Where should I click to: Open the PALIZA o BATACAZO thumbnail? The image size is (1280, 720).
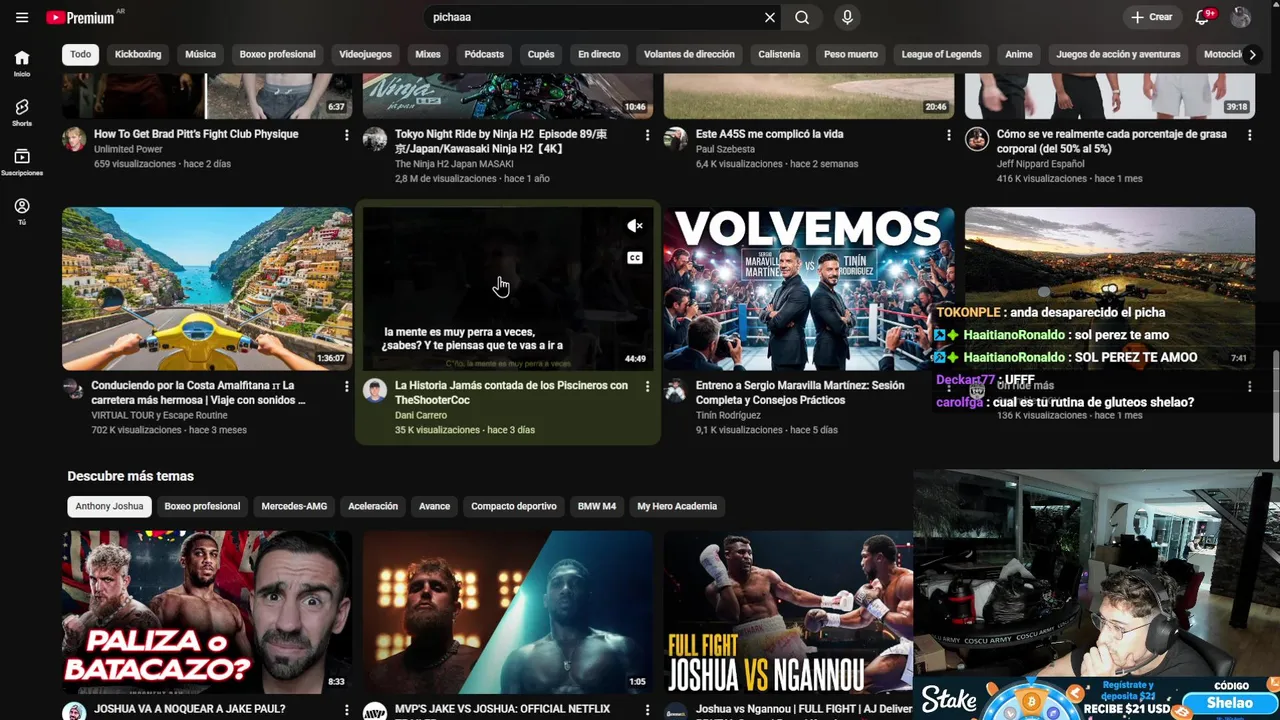207,612
